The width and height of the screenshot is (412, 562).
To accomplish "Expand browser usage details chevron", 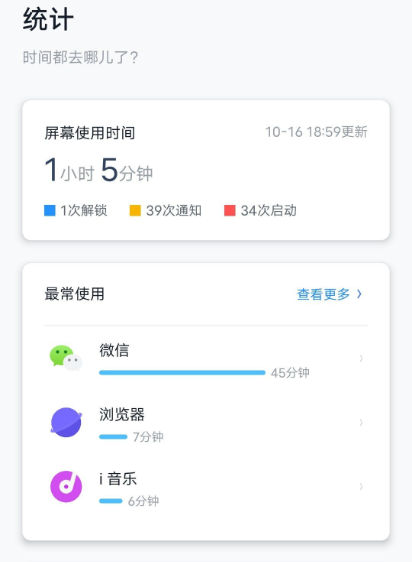I will [361, 422].
